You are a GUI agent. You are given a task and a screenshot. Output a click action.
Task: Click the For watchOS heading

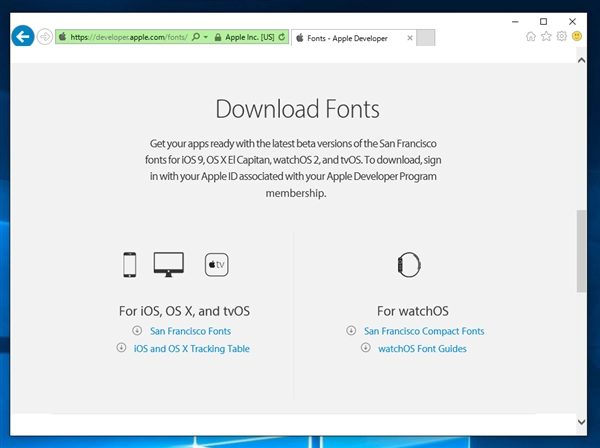(412, 311)
